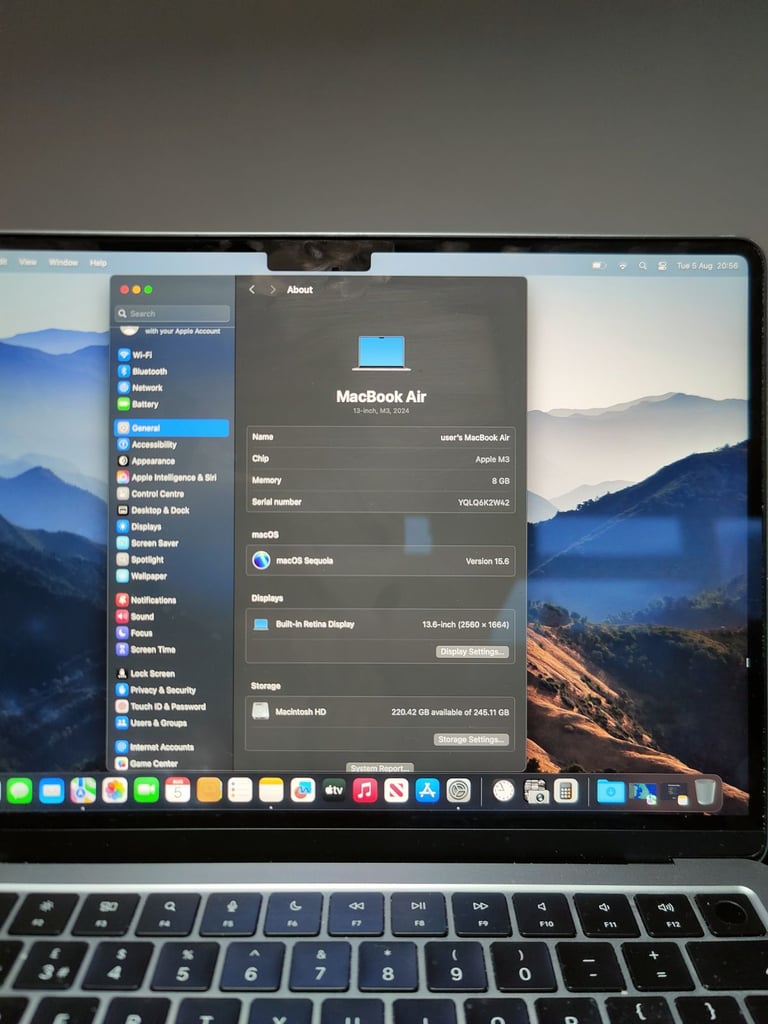This screenshot has height=1024, width=768.
Task: Edit the name "user's MacBook Air"
Action: 475,438
